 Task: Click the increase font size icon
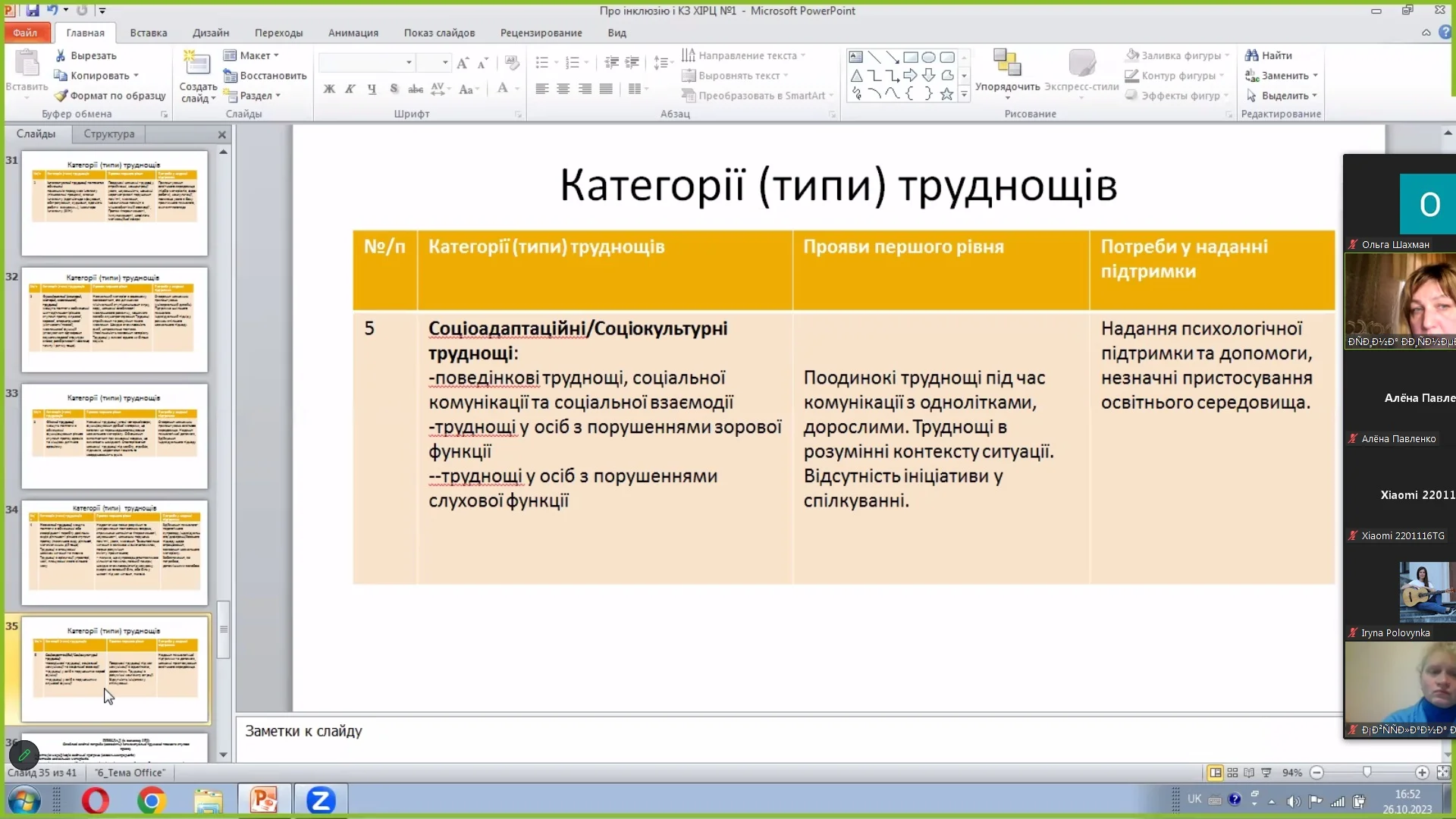tap(463, 62)
